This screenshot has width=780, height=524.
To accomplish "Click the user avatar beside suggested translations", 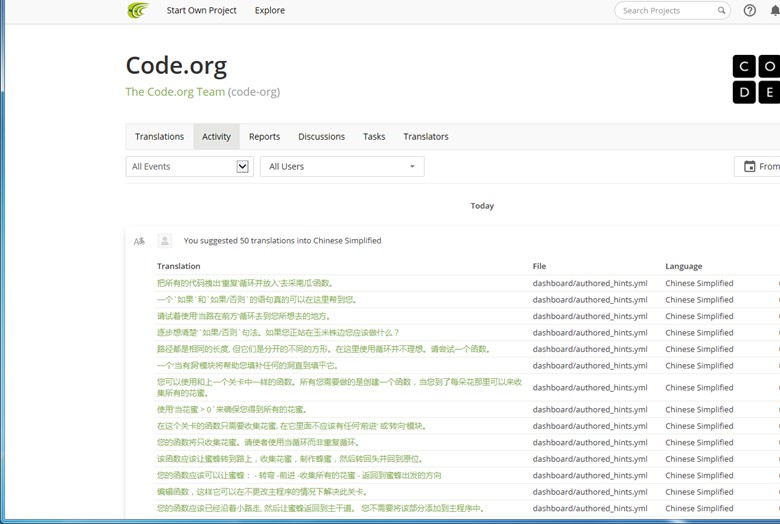I will (x=165, y=241).
